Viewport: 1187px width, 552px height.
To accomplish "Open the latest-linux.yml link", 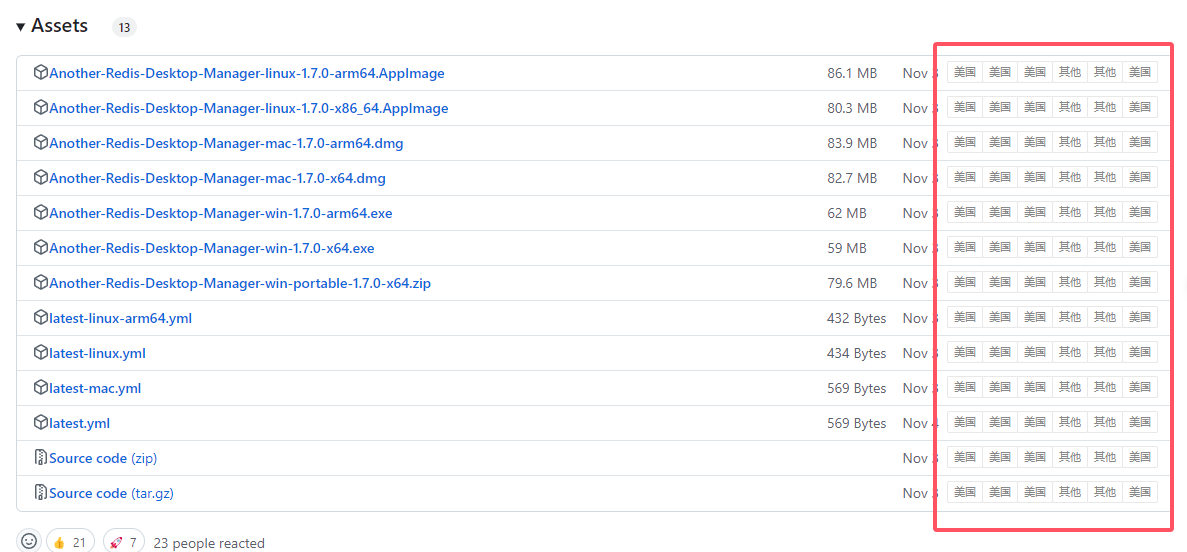I will pyautogui.click(x=98, y=354).
